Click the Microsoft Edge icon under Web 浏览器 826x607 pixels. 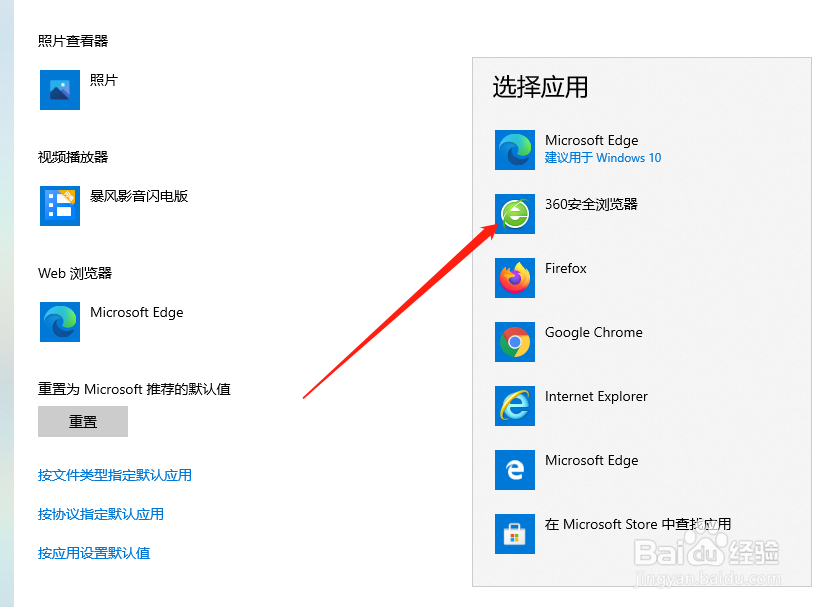pyautogui.click(x=60, y=322)
